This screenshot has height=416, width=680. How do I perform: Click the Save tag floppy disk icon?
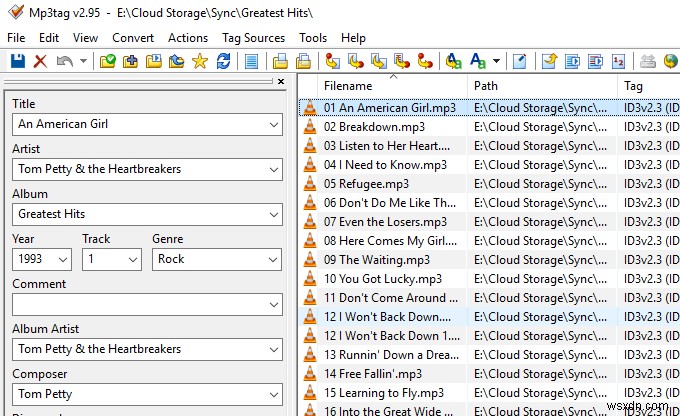(x=18, y=61)
